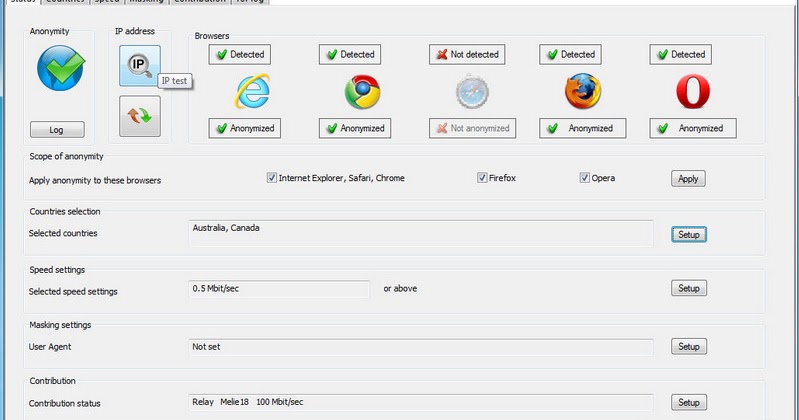
Task: Click the 'Selected speed settings' label
Action: [73, 292]
